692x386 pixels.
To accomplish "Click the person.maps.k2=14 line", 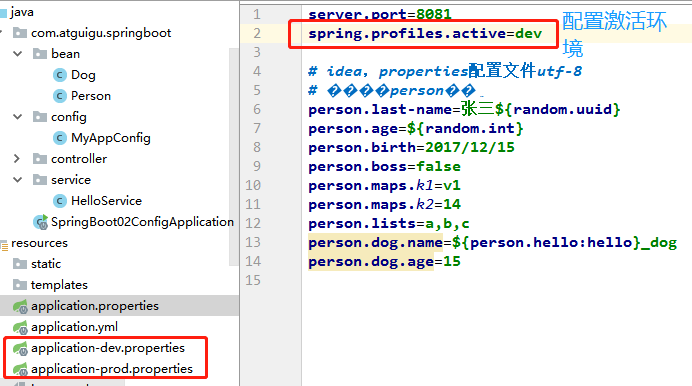I will (384, 205).
